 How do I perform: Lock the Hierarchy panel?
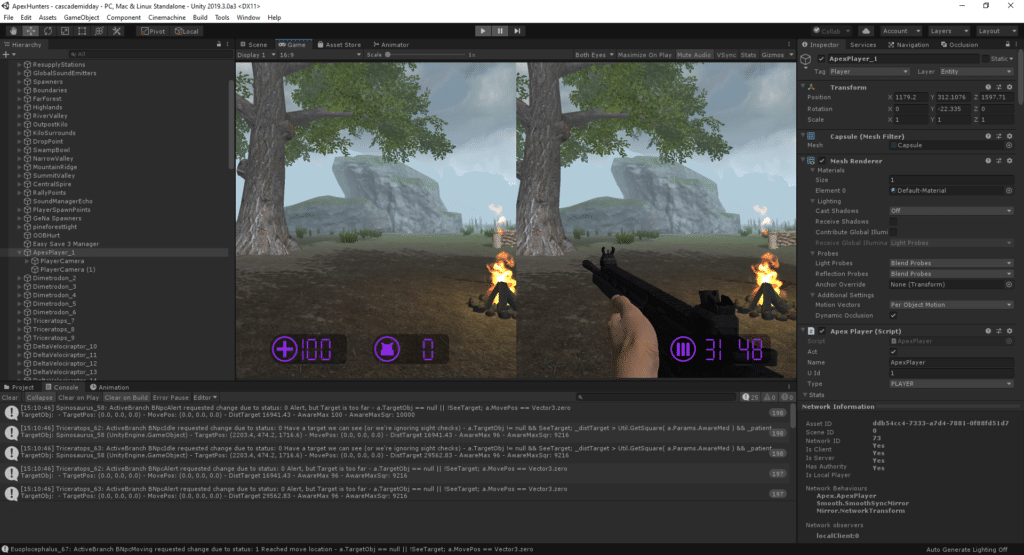(x=219, y=44)
